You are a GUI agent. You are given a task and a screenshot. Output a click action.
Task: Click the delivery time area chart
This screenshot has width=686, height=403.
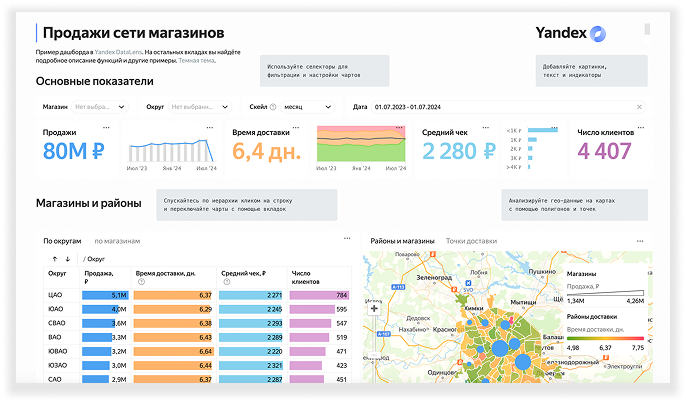point(361,144)
